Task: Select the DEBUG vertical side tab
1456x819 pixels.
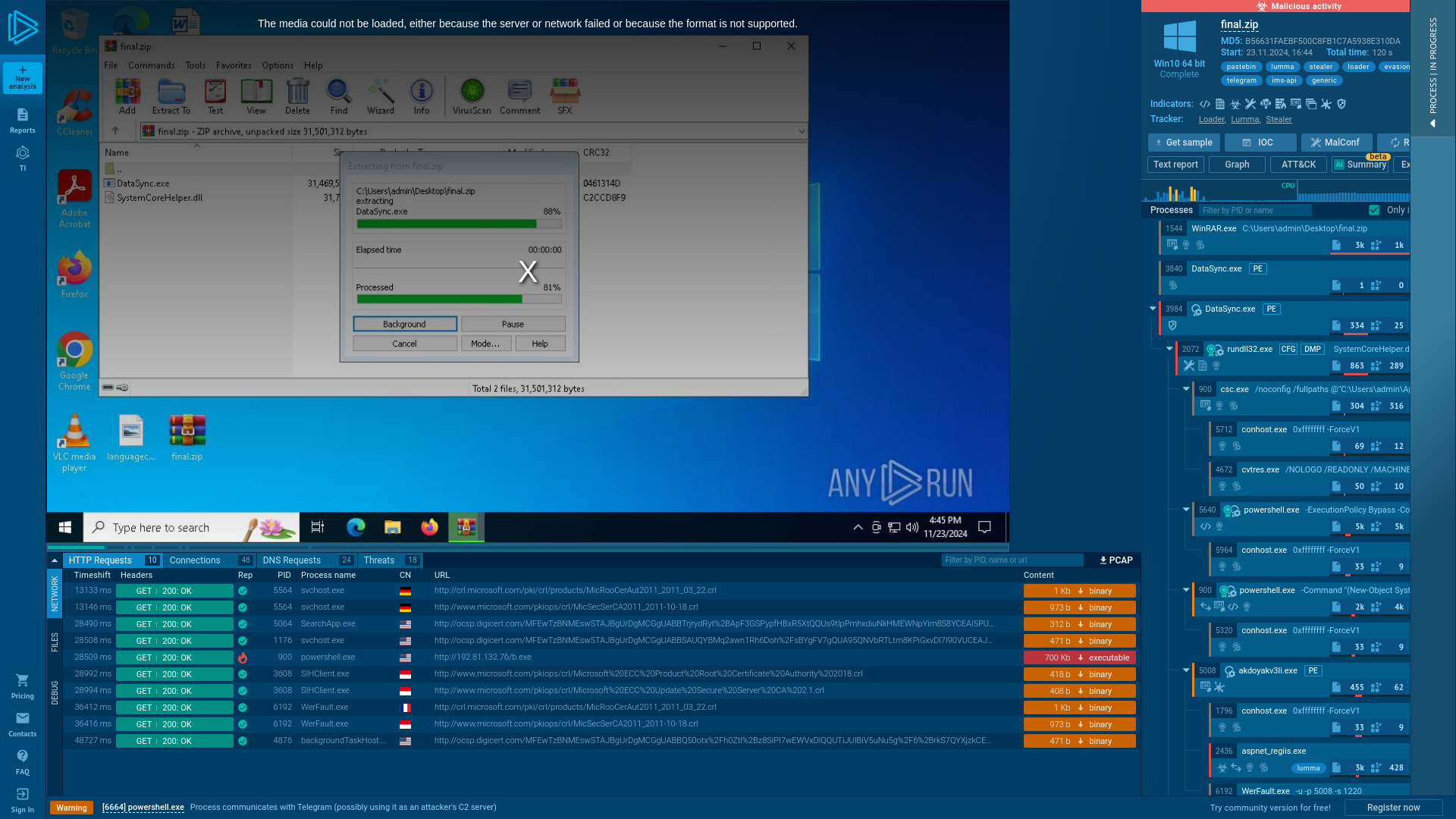Action: (x=55, y=693)
